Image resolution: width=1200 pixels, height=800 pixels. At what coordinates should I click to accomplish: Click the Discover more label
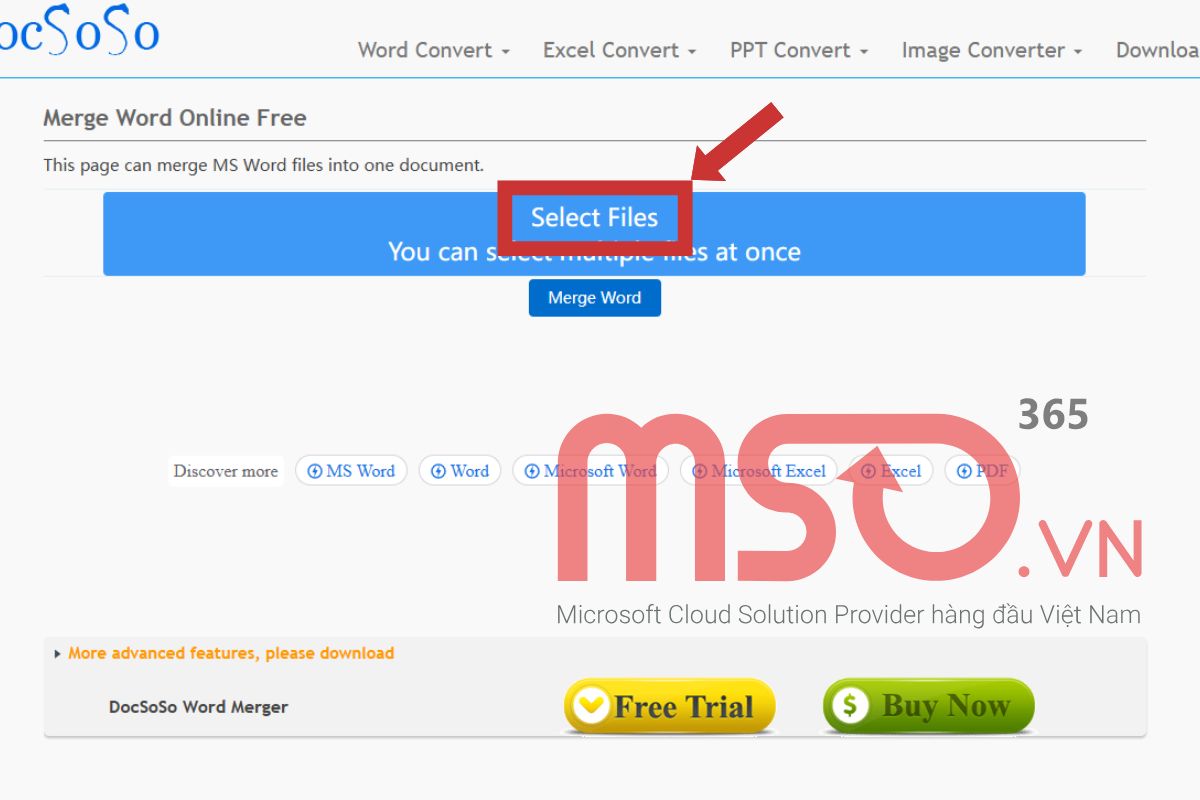(226, 471)
